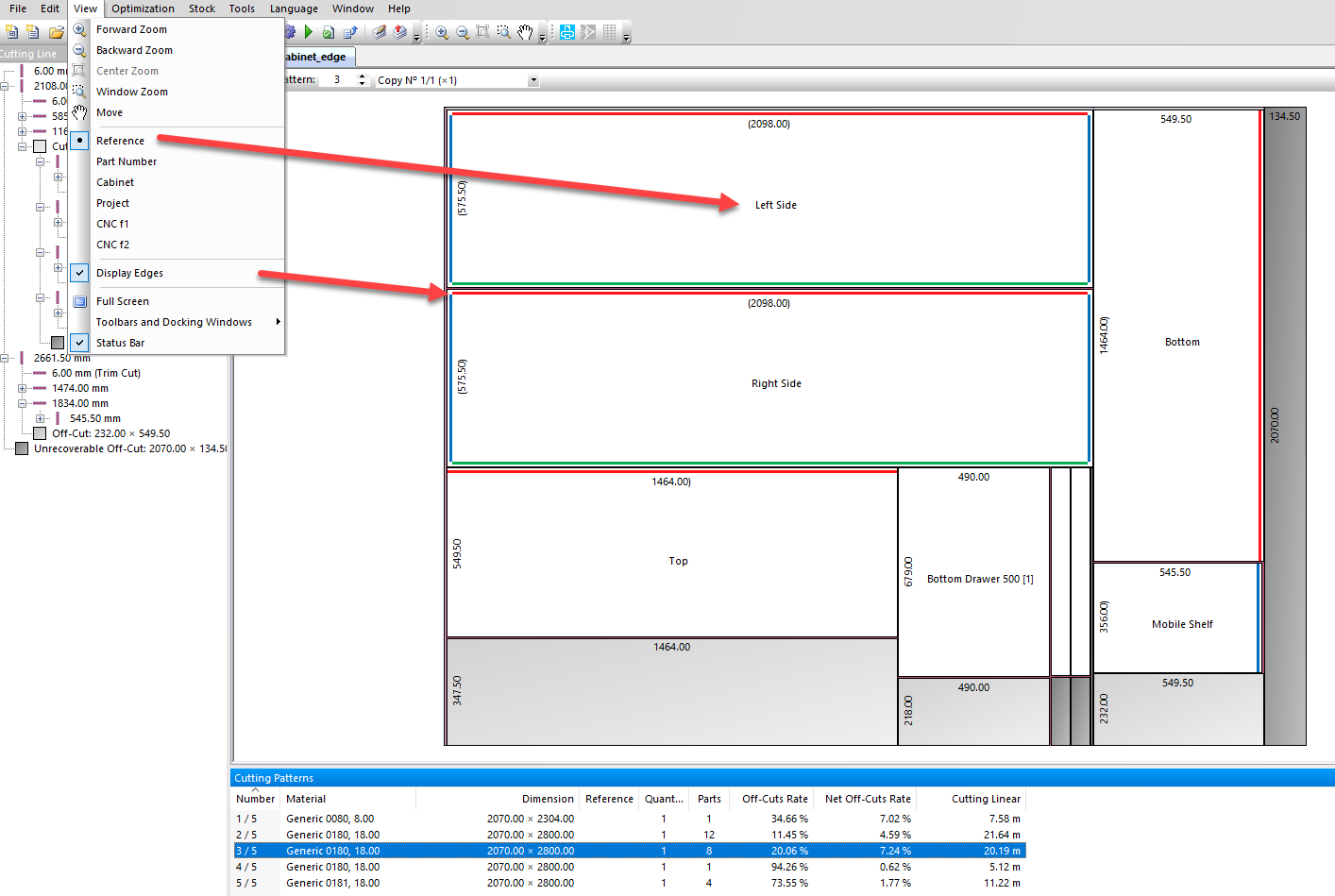Collapse the 2108.00 tree node
Image resolution: width=1335 pixels, height=896 pixels.
(5, 86)
